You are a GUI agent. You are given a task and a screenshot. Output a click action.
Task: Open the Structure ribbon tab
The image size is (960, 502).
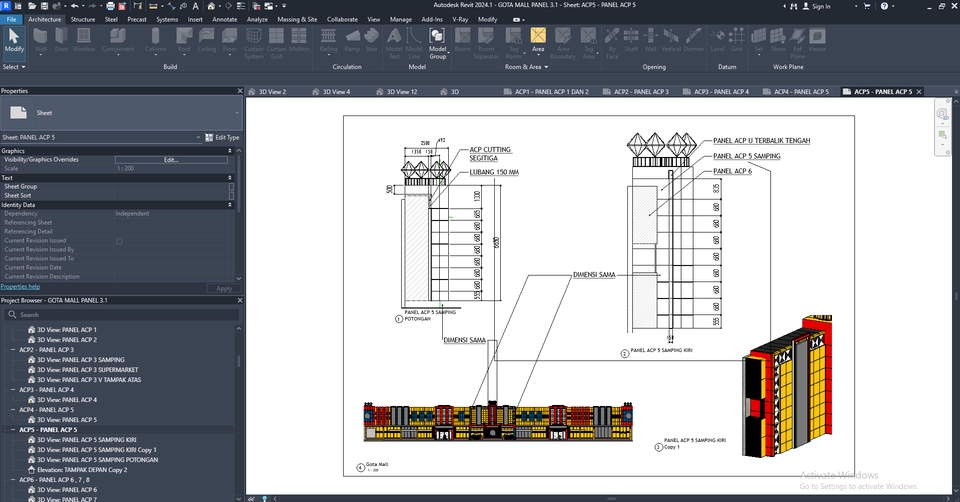click(83, 19)
